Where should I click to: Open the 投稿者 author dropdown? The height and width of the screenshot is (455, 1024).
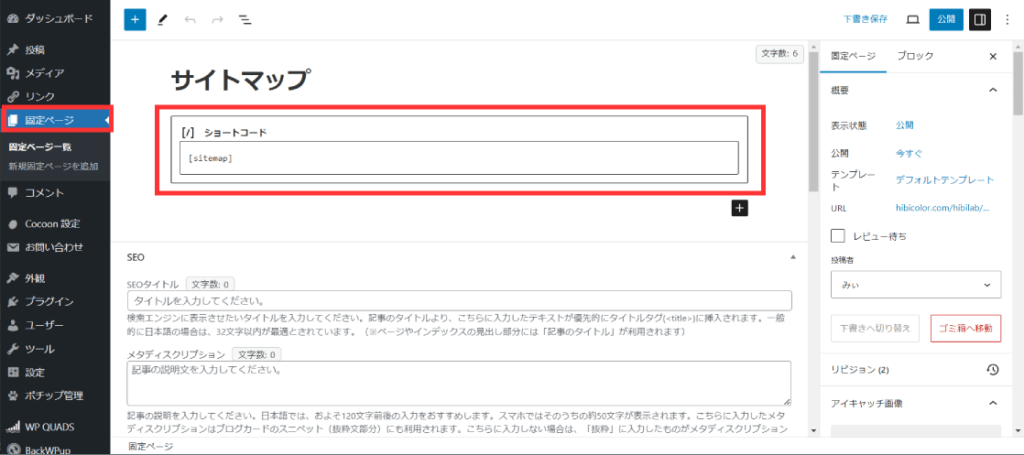click(915, 285)
